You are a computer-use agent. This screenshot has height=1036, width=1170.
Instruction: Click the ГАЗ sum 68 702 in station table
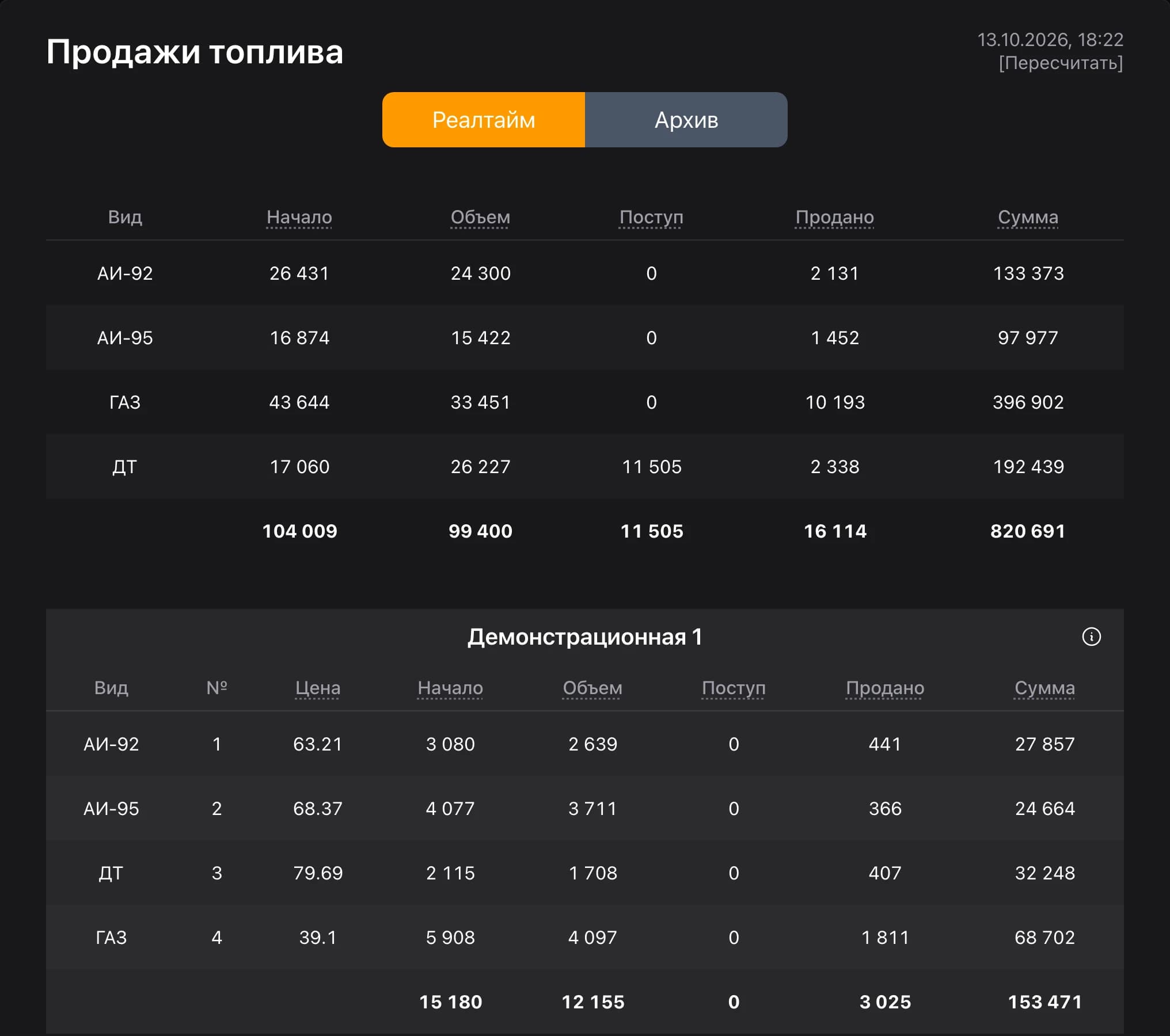1044,938
